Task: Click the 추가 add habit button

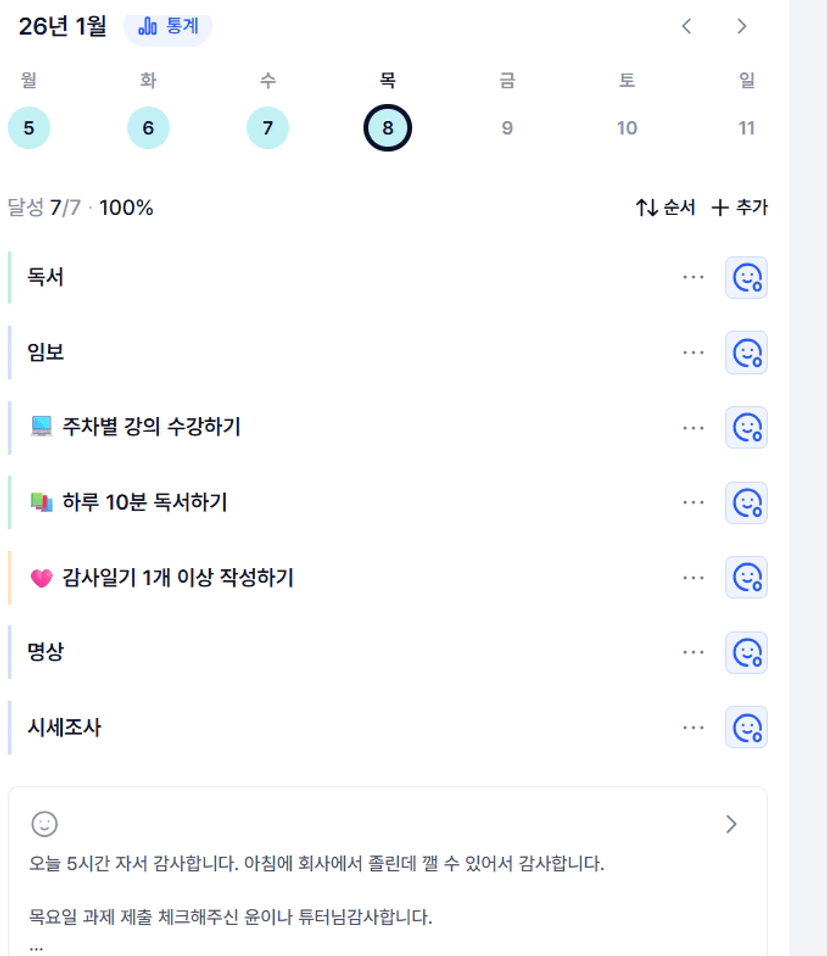Action: click(x=740, y=208)
